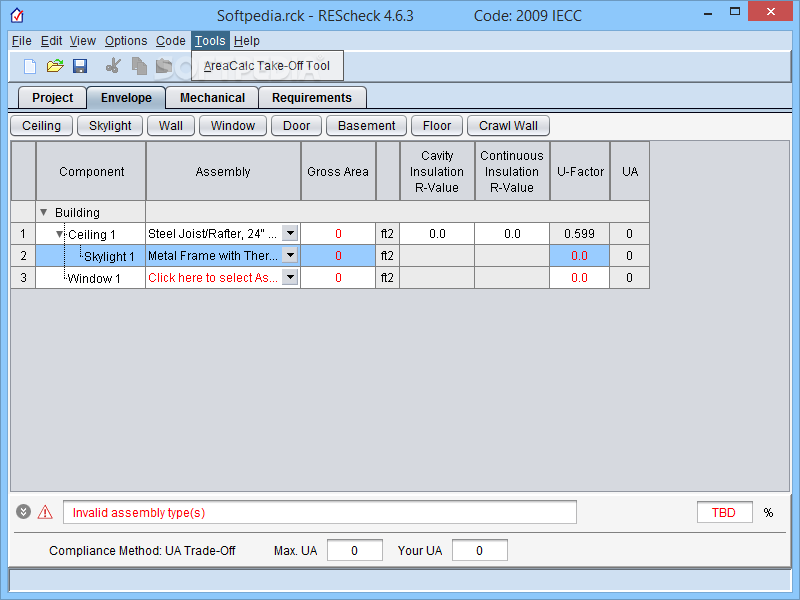800x600 pixels.
Task: Open the Help menu
Action: [246, 41]
